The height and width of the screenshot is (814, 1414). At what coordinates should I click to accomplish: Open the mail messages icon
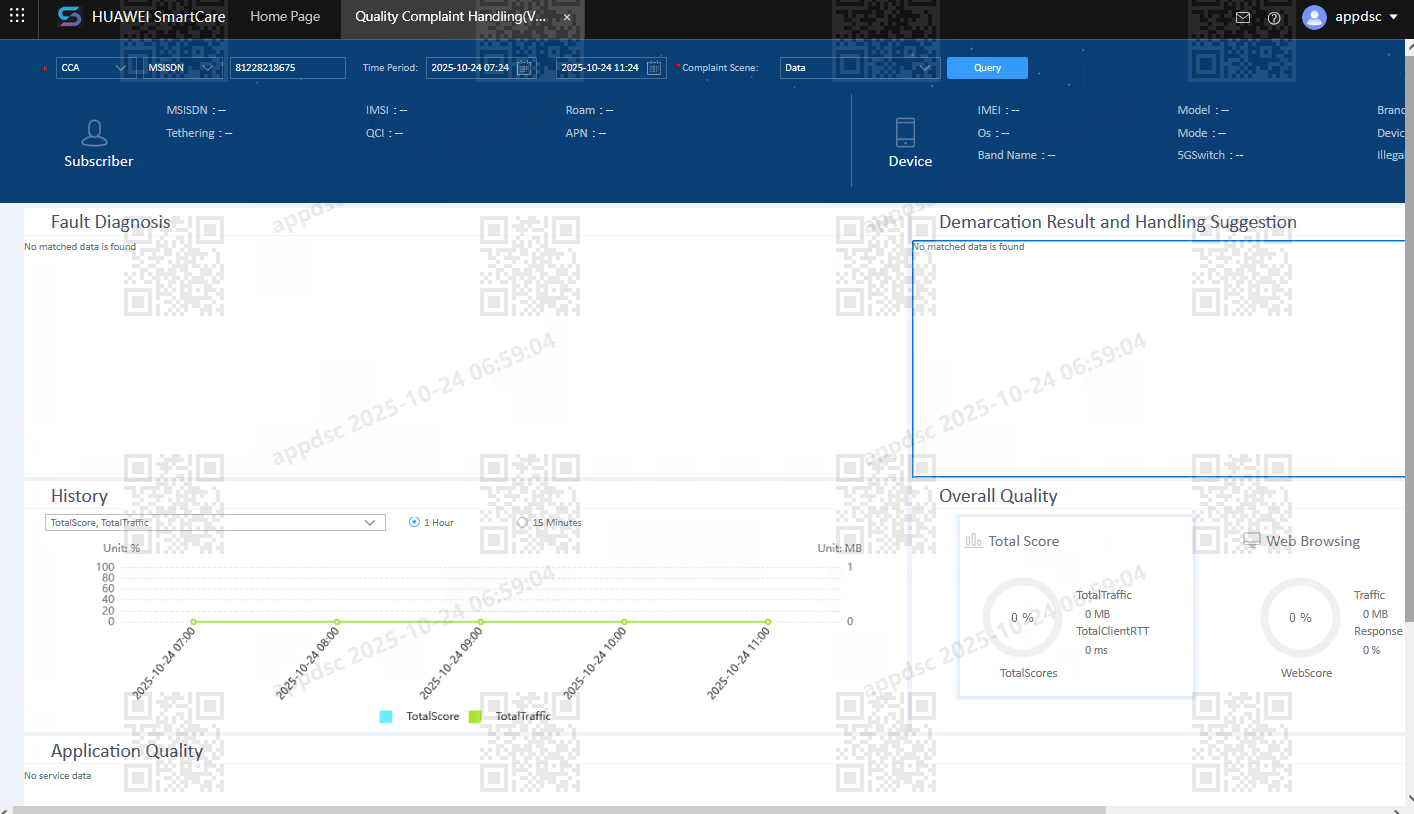click(1243, 17)
